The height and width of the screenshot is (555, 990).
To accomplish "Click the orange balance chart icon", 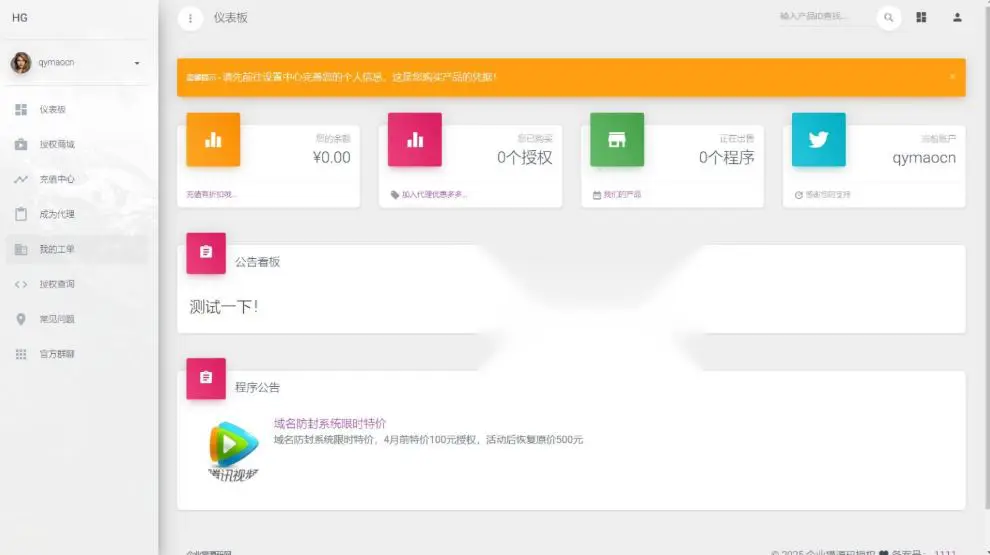I will (213, 140).
